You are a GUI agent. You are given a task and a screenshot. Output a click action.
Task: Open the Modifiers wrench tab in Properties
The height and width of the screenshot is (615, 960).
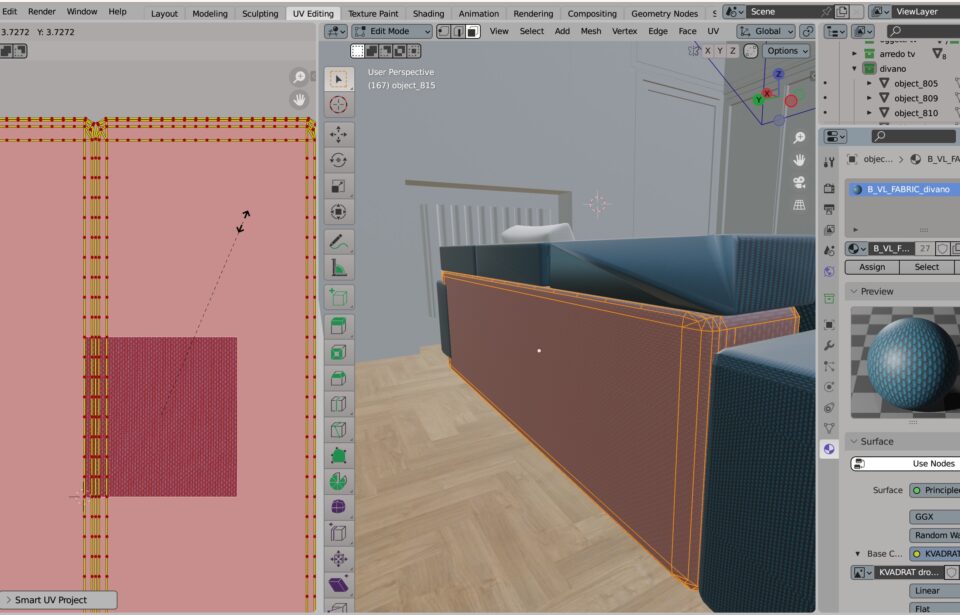click(x=829, y=345)
